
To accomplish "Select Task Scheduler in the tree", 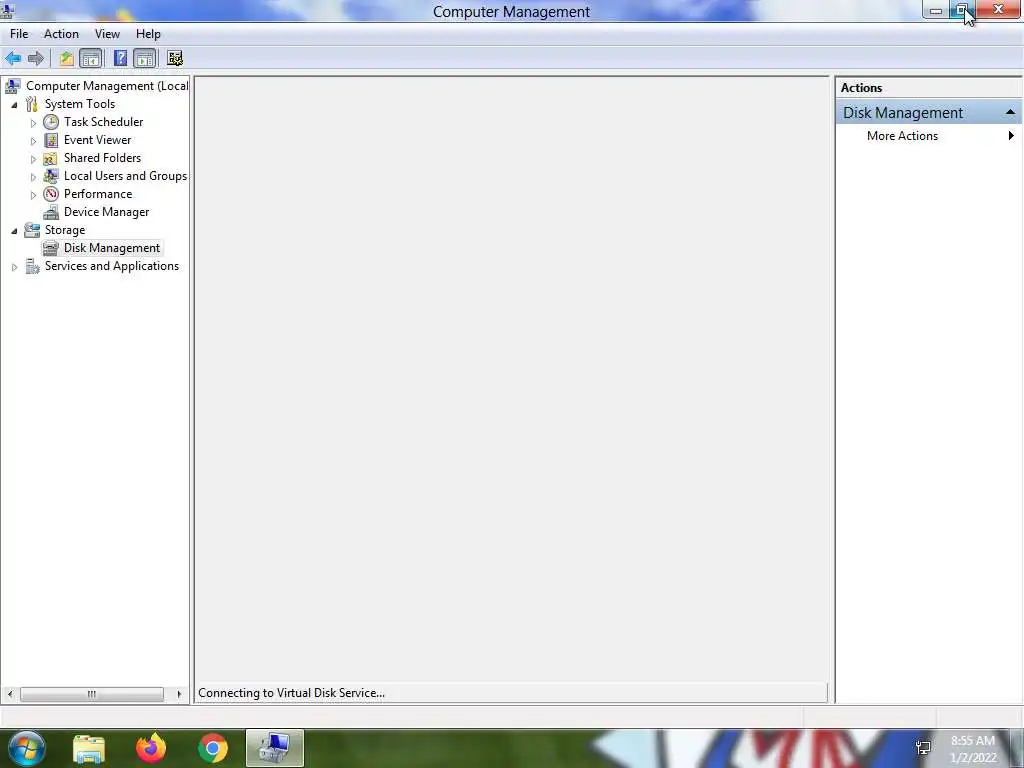I will coord(103,122).
